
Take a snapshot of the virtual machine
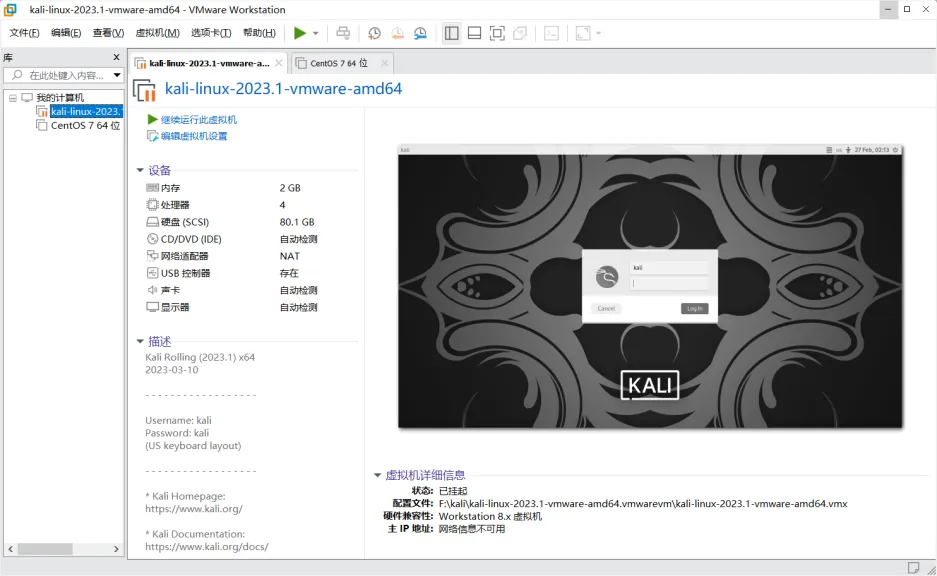click(x=374, y=33)
